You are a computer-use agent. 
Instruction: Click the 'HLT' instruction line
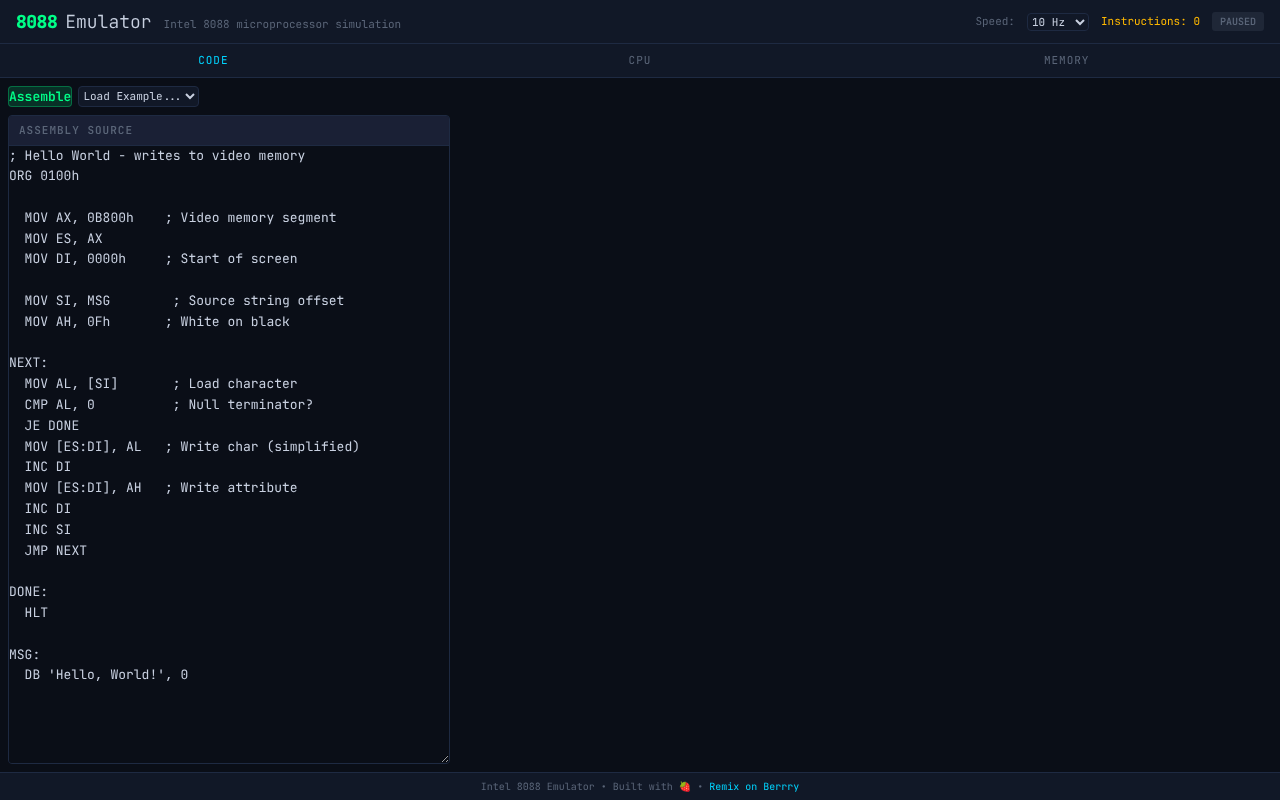tap(36, 613)
